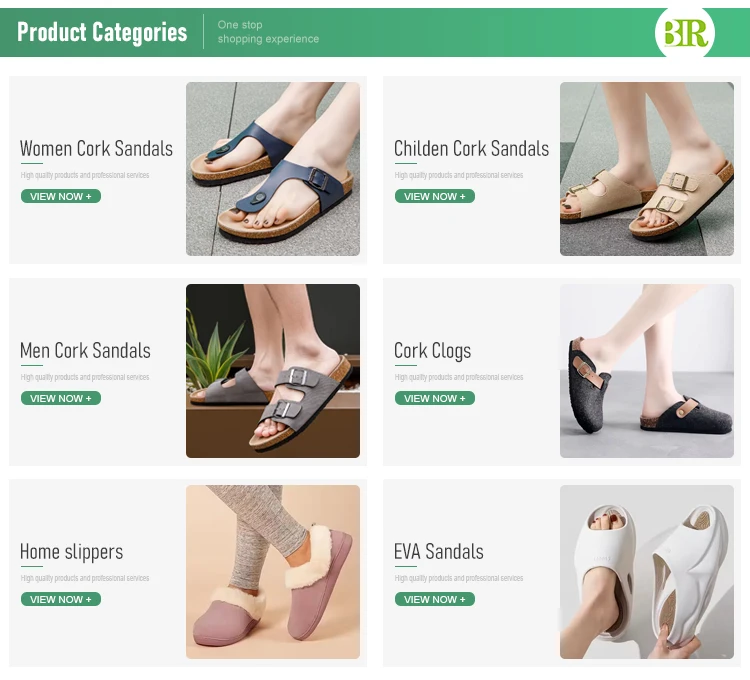Select the beige two-strap sandals photo
The width and height of the screenshot is (750, 680).
click(x=647, y=169)
